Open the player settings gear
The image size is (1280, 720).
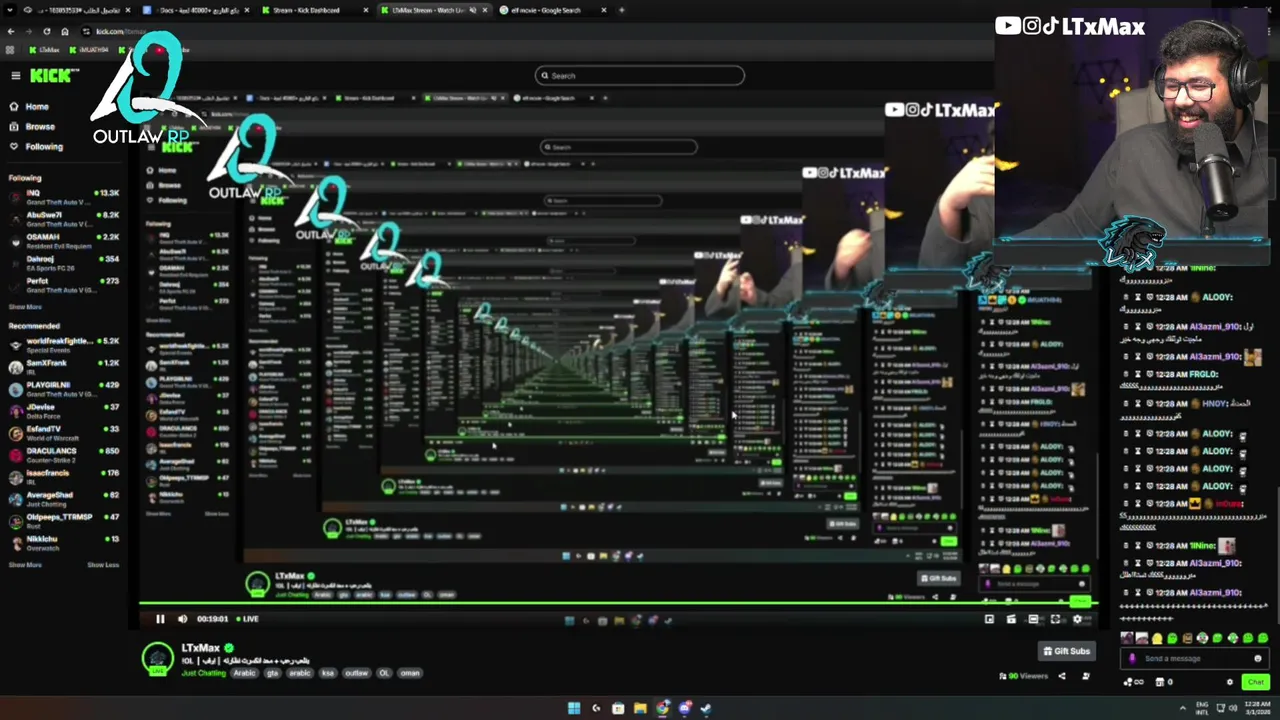click(x=1077, y=619)
